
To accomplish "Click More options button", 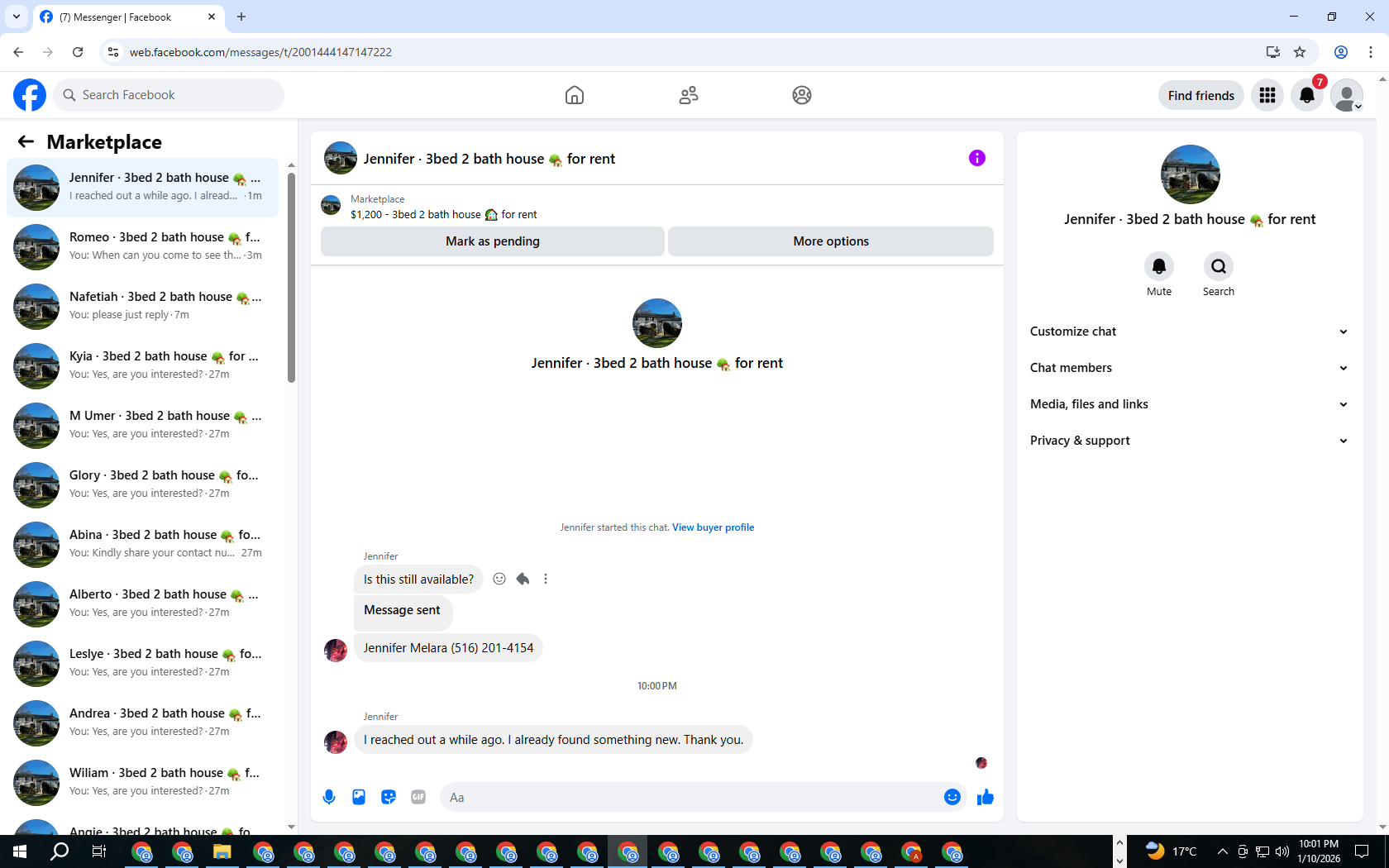I will 831,241.
